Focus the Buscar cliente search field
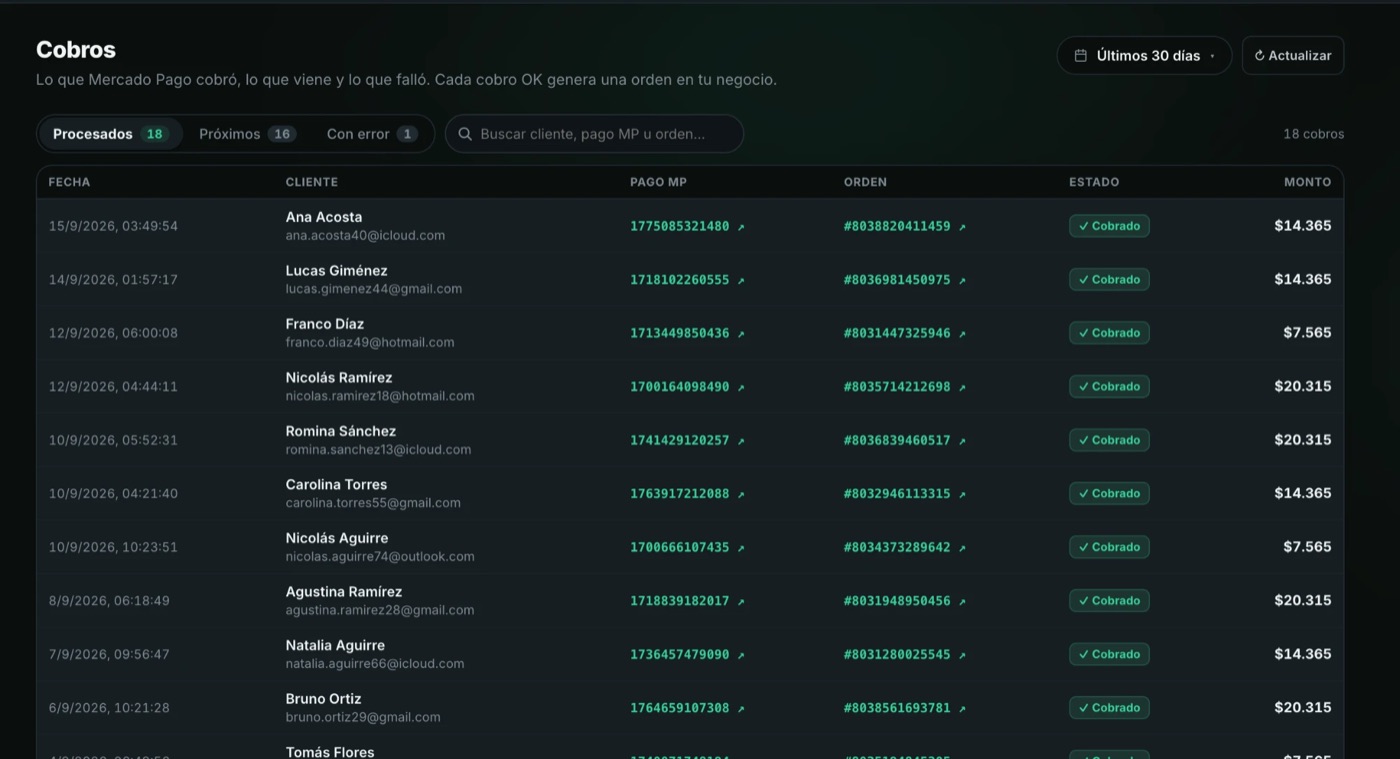Viewport: 1400px width, 759px height. pos(594,134)
